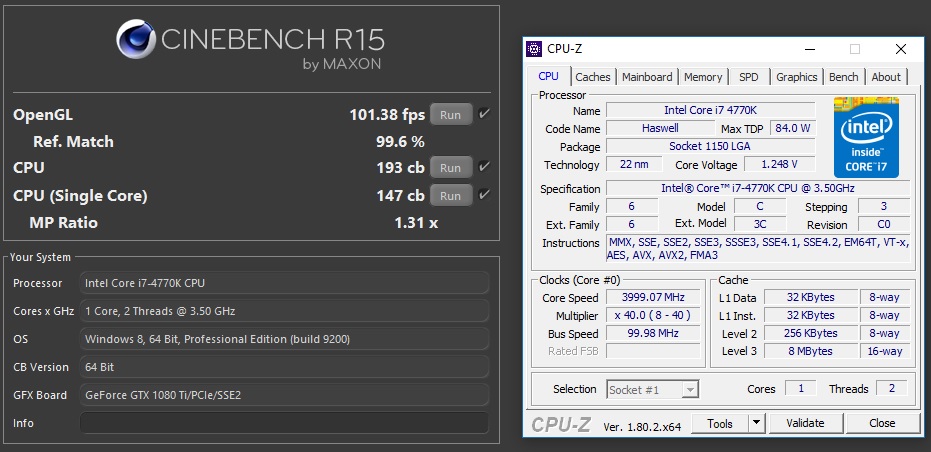Toggle the CPU Single Core checkbox
This screenshot has width=931, height=452.
tap(484, 195)
